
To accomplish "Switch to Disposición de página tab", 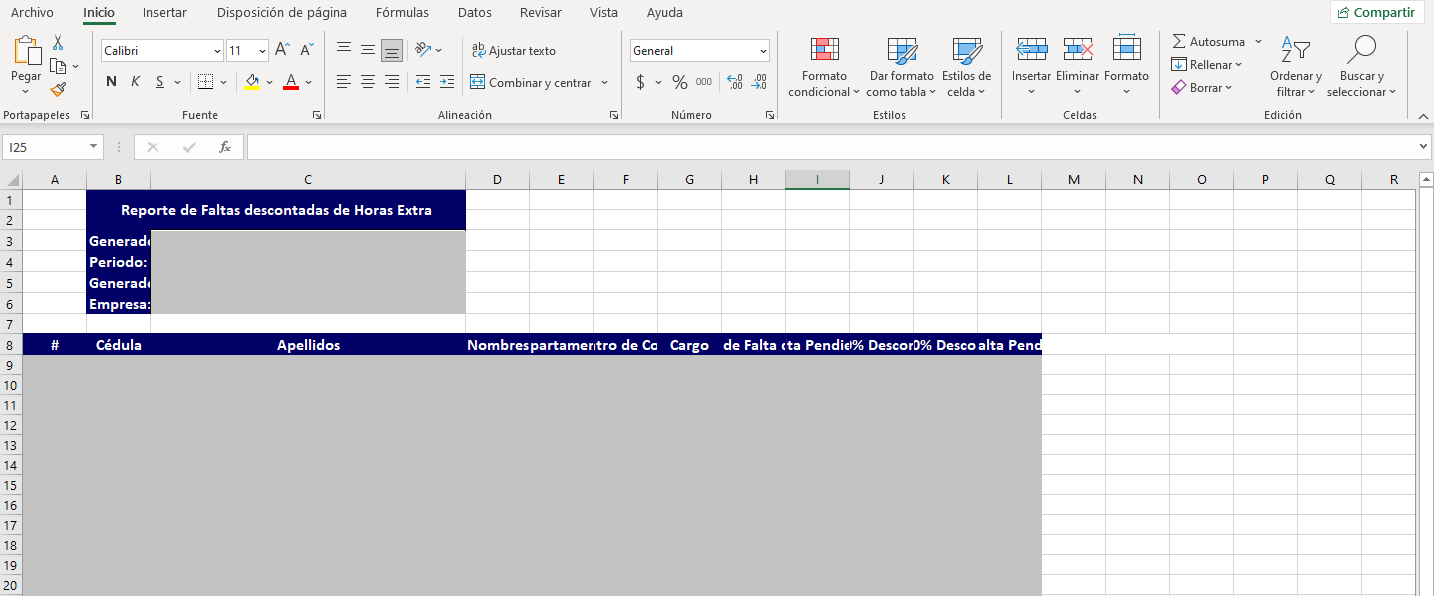I will pos(282,13).
